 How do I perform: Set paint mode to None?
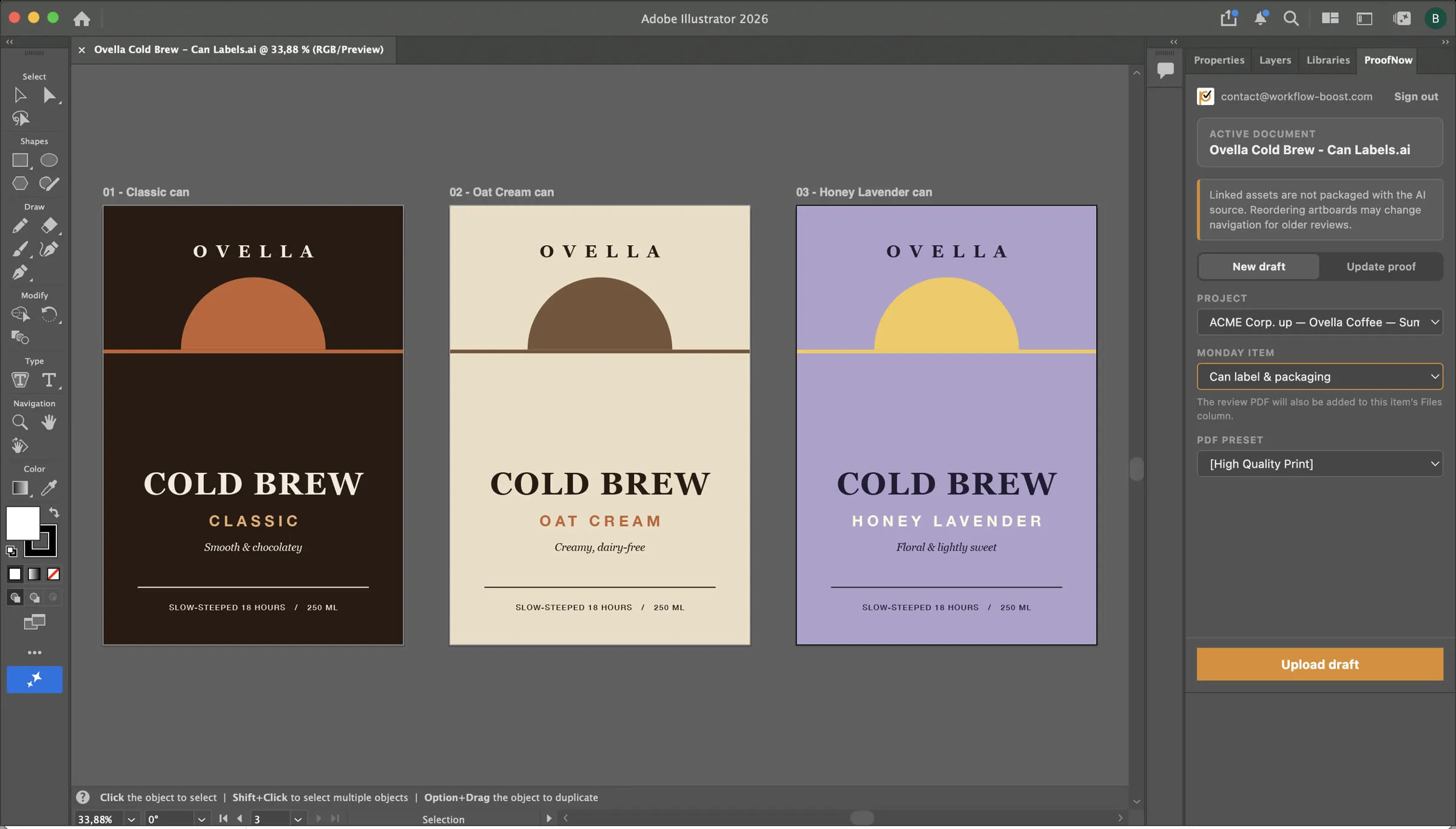53,574
